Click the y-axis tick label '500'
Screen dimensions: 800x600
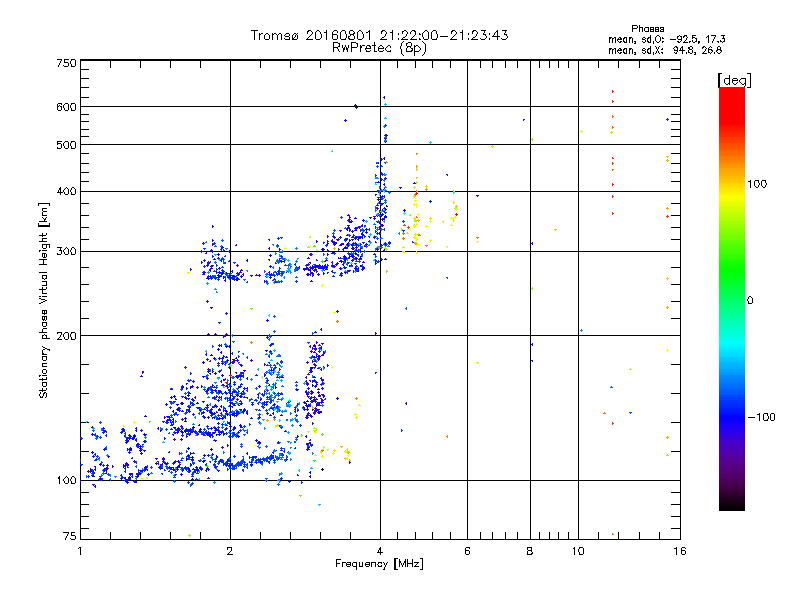pyautogui.click(x=66, y=145)
